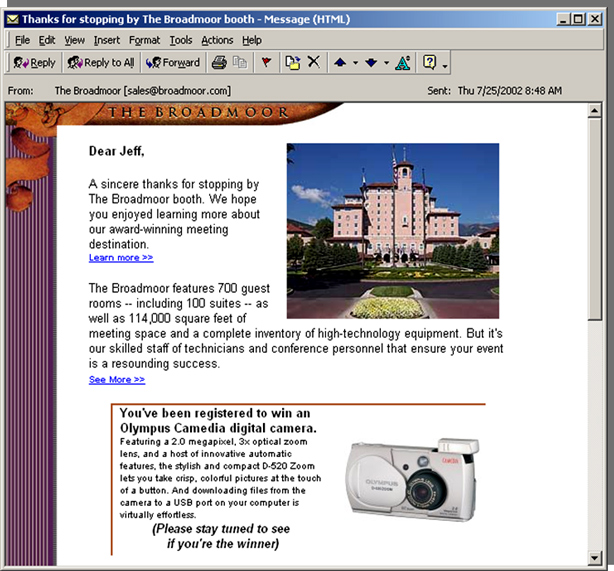Screen dimensions: 614x571
Task: Open the Format menu
Action: (144, 40)
